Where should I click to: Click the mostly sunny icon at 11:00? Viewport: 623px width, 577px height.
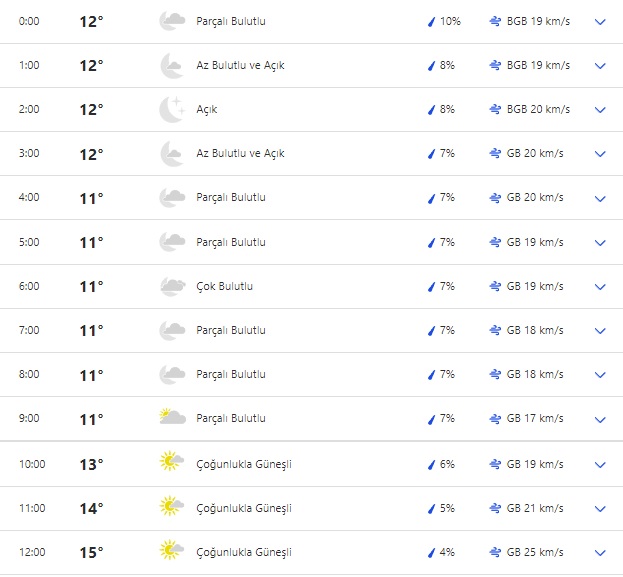[171, 507]
